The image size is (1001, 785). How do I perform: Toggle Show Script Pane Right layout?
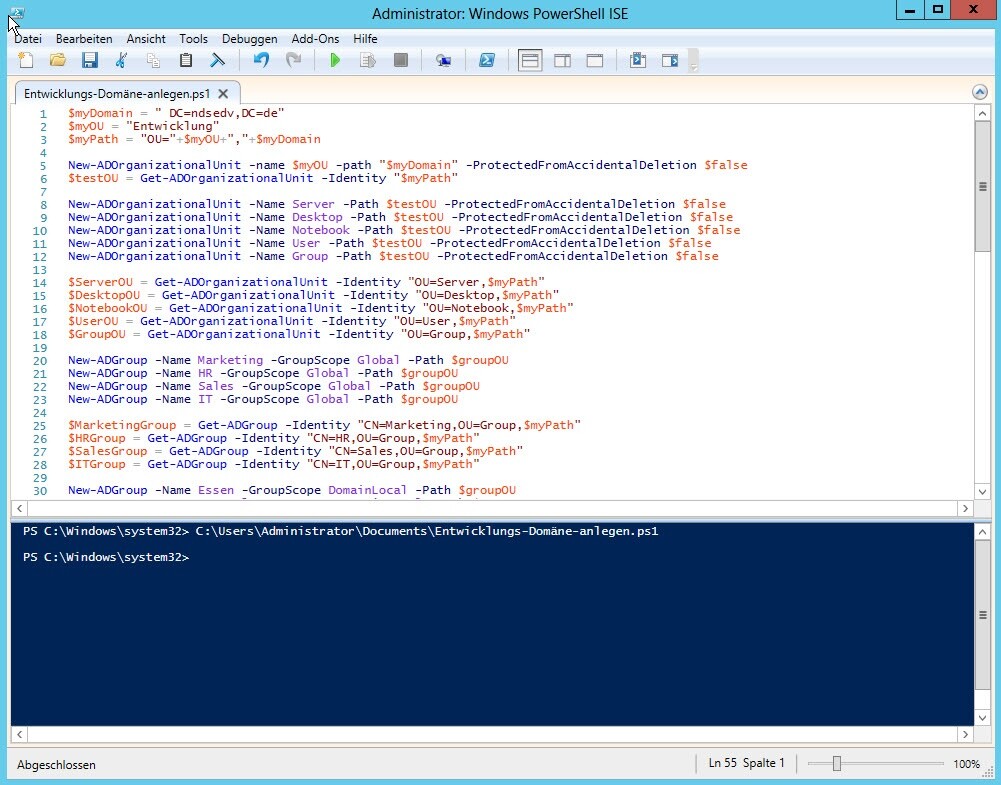(562, 60)
